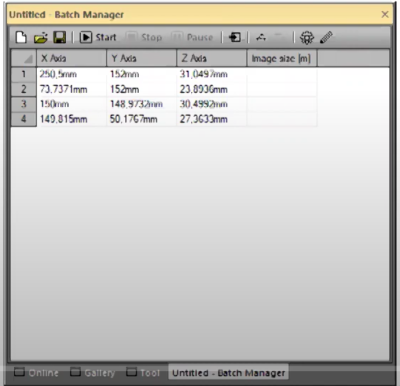Click cell 149,815mm

(71, 119)
